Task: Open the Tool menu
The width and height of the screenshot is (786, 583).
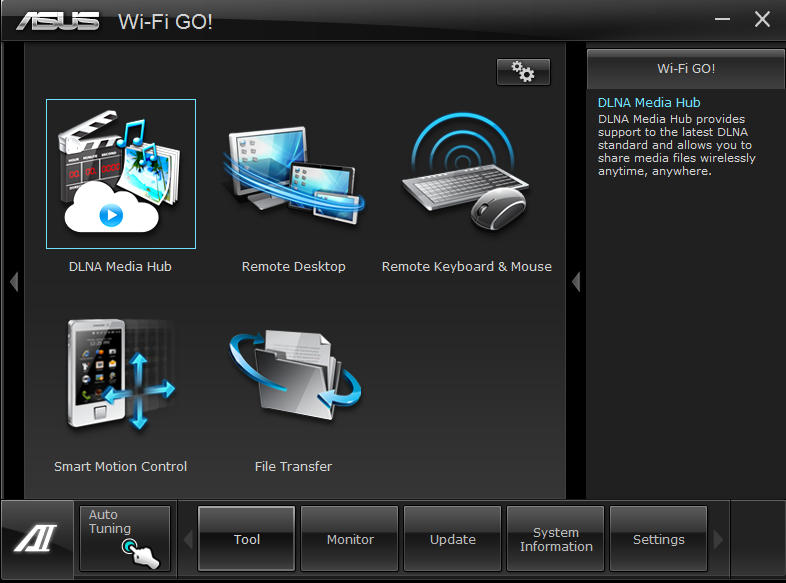Action: (246, 539)
